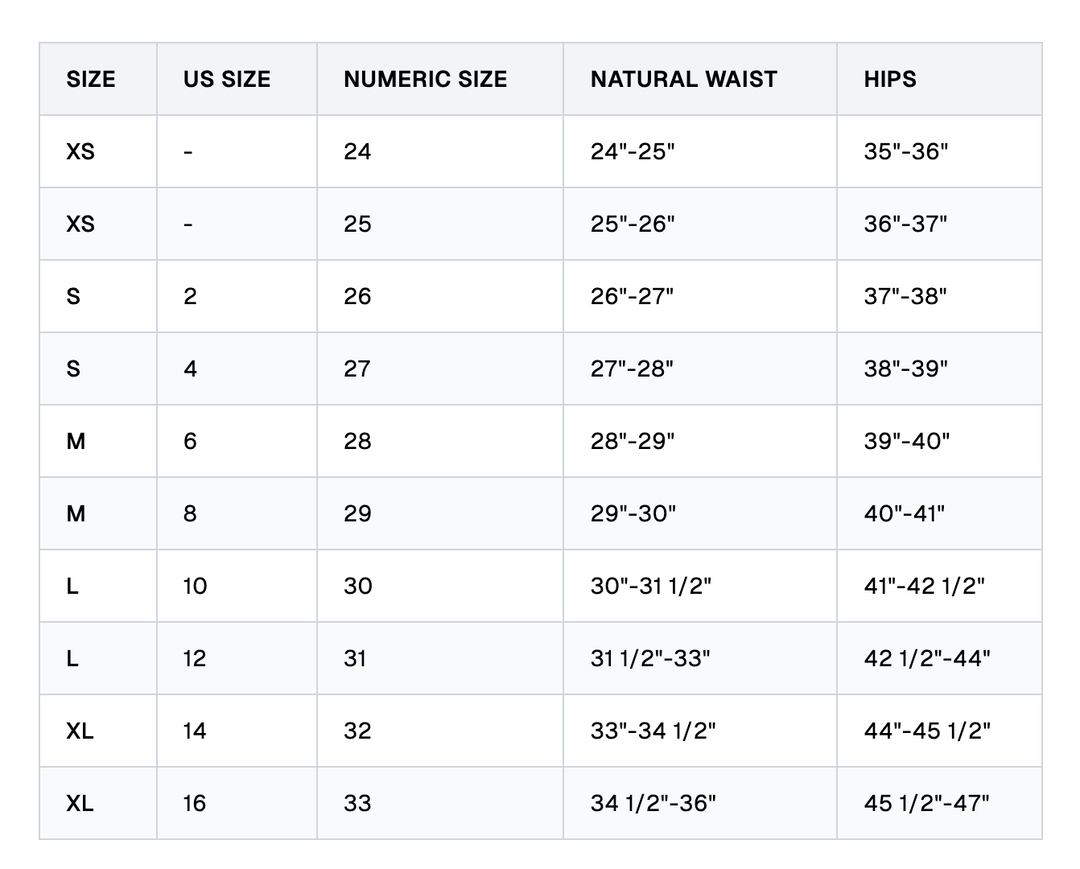Click natural waist 29"-30" cell

tap(633, 514)
